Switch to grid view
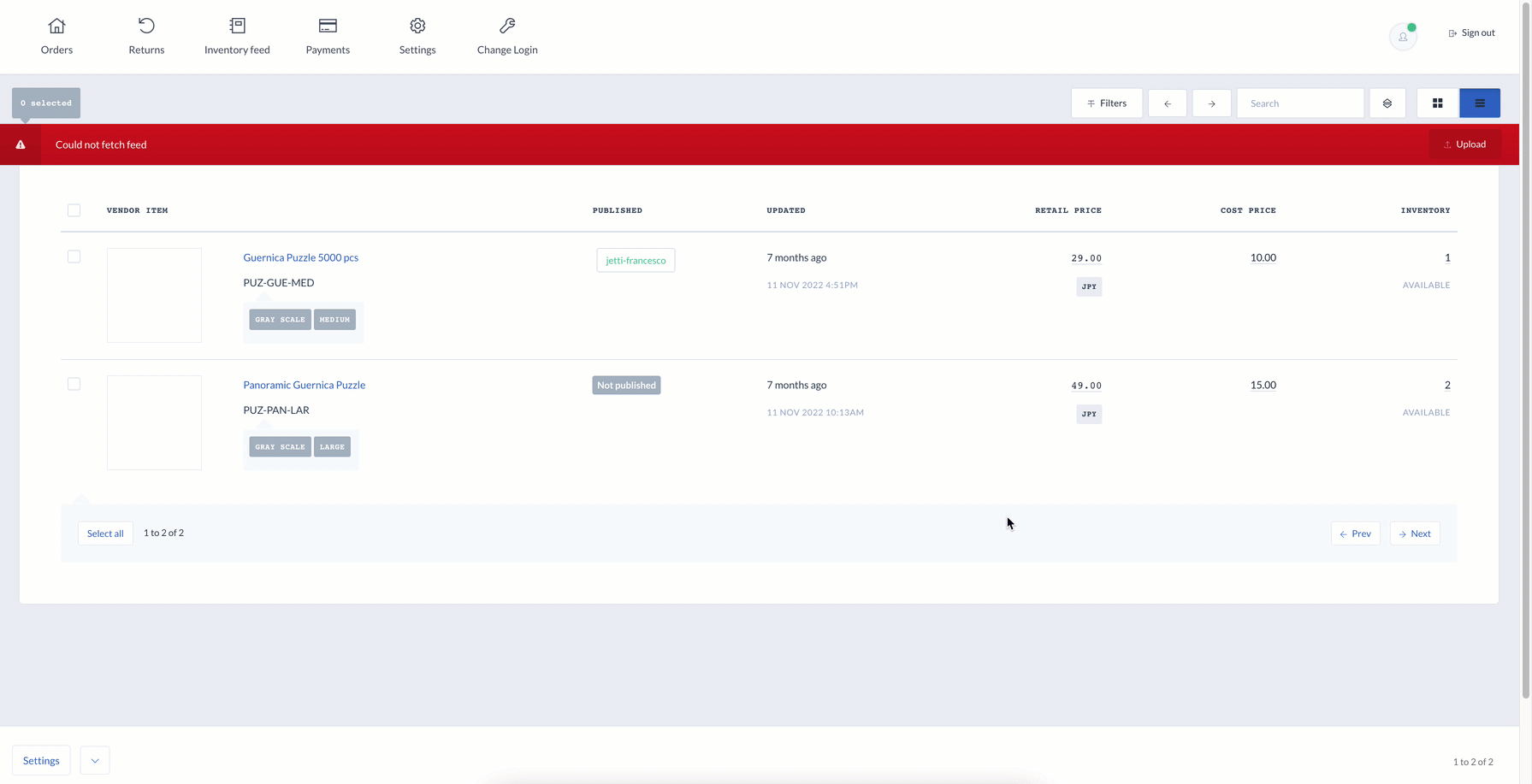 tap(1437, 103)
